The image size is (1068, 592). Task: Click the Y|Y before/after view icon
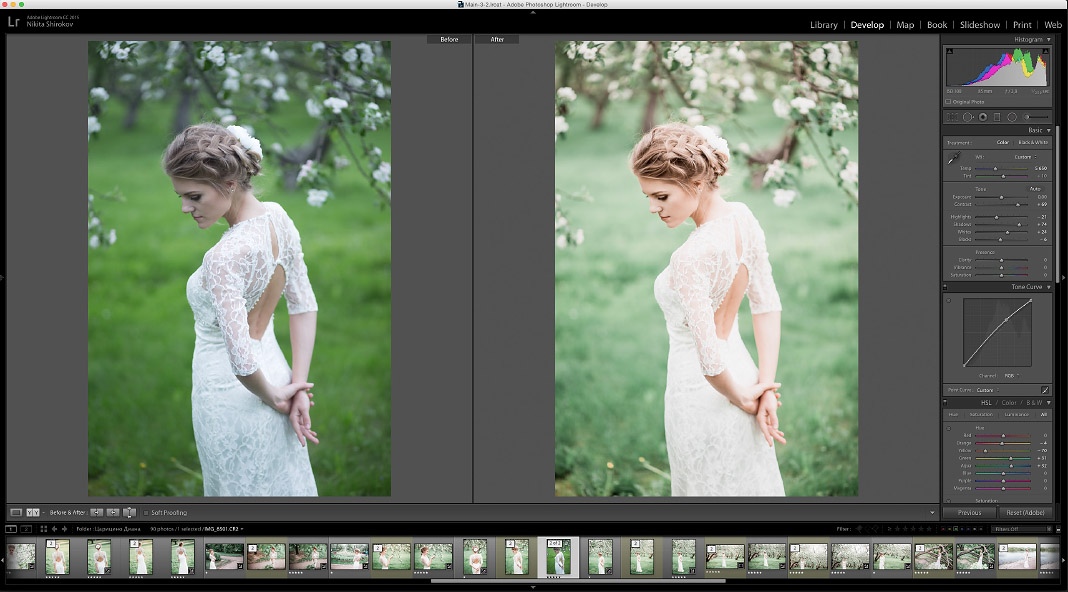(33, 512)
